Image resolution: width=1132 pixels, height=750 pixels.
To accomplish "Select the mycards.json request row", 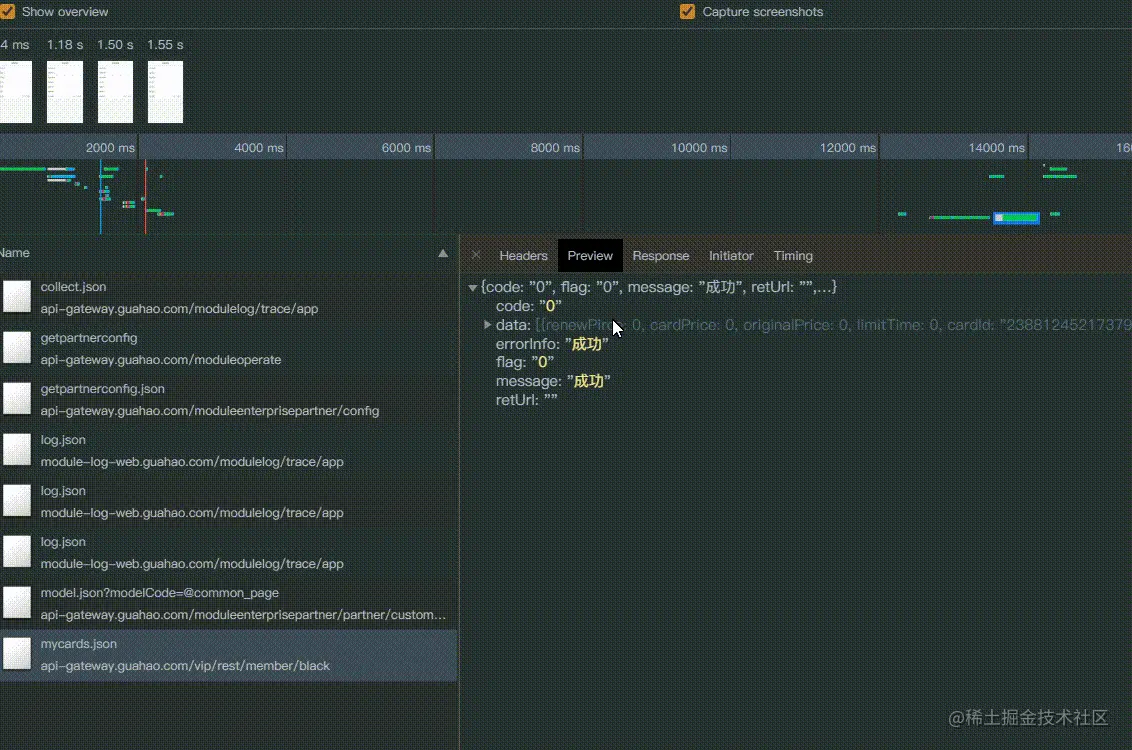I will (228, 655).
